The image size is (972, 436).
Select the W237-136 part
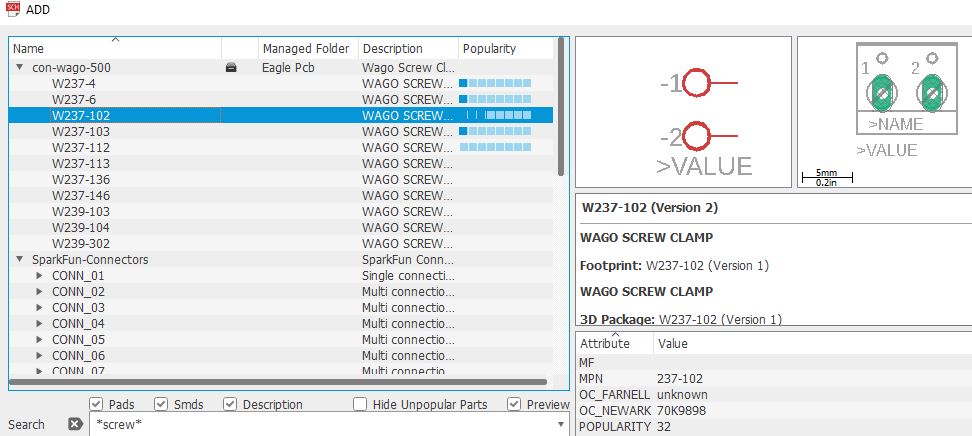(x=81, y=180)
